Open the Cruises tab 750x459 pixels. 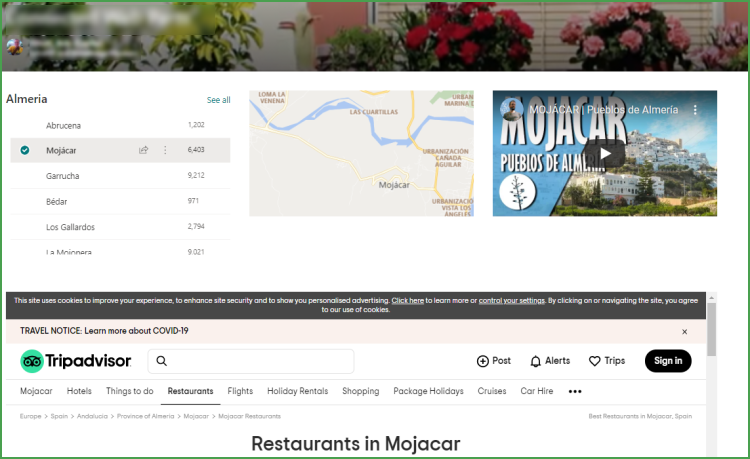[x=492, y=391]
